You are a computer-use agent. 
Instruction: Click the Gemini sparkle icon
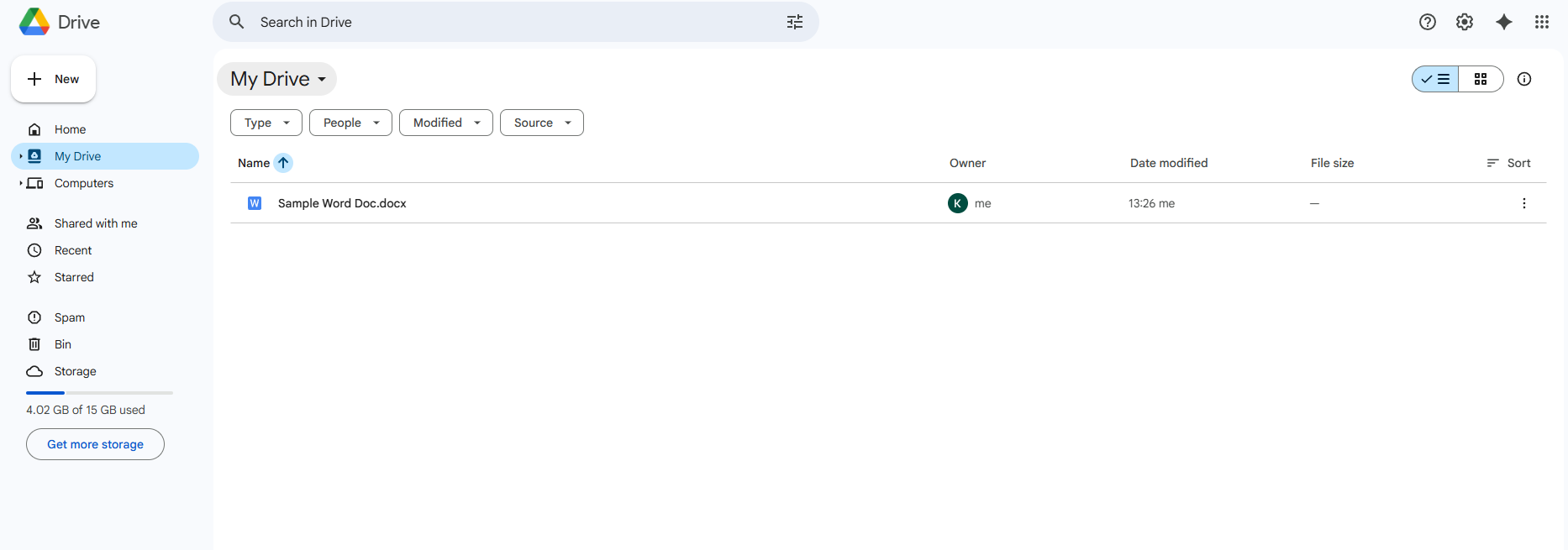pyautogui.click(x=1503, y=22)
